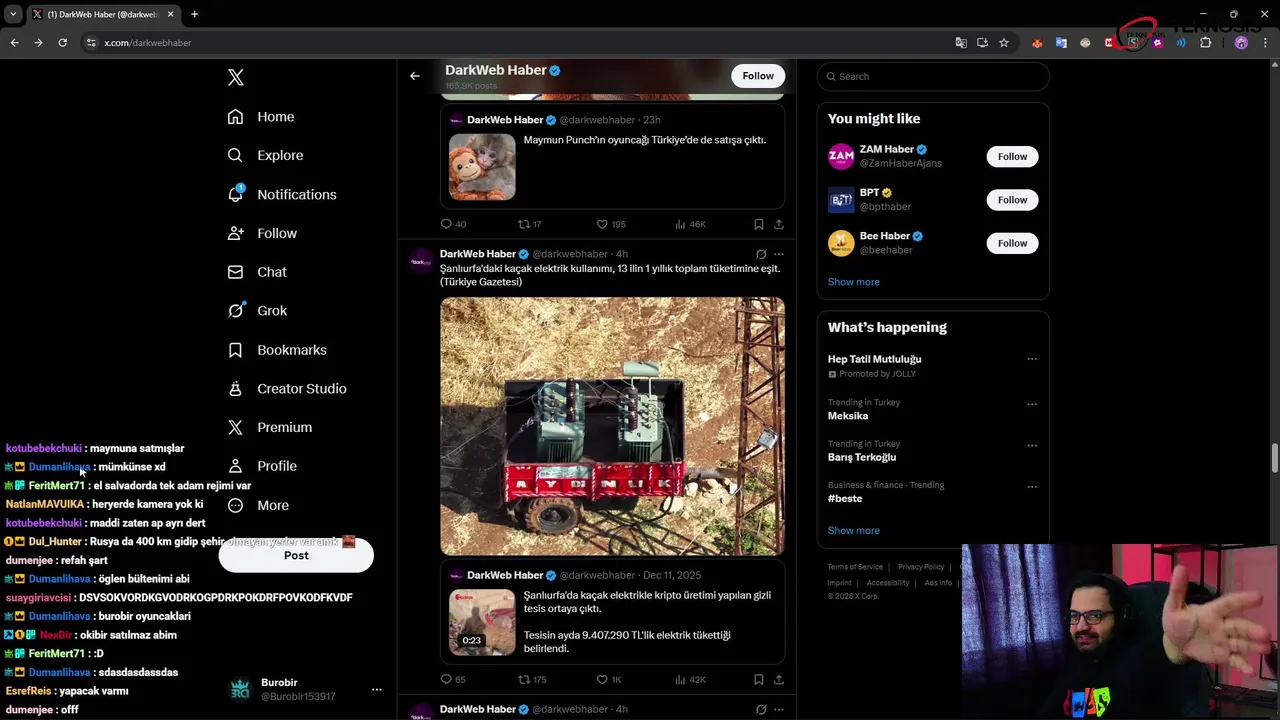Open Bee Haber profile avatar

841,243
